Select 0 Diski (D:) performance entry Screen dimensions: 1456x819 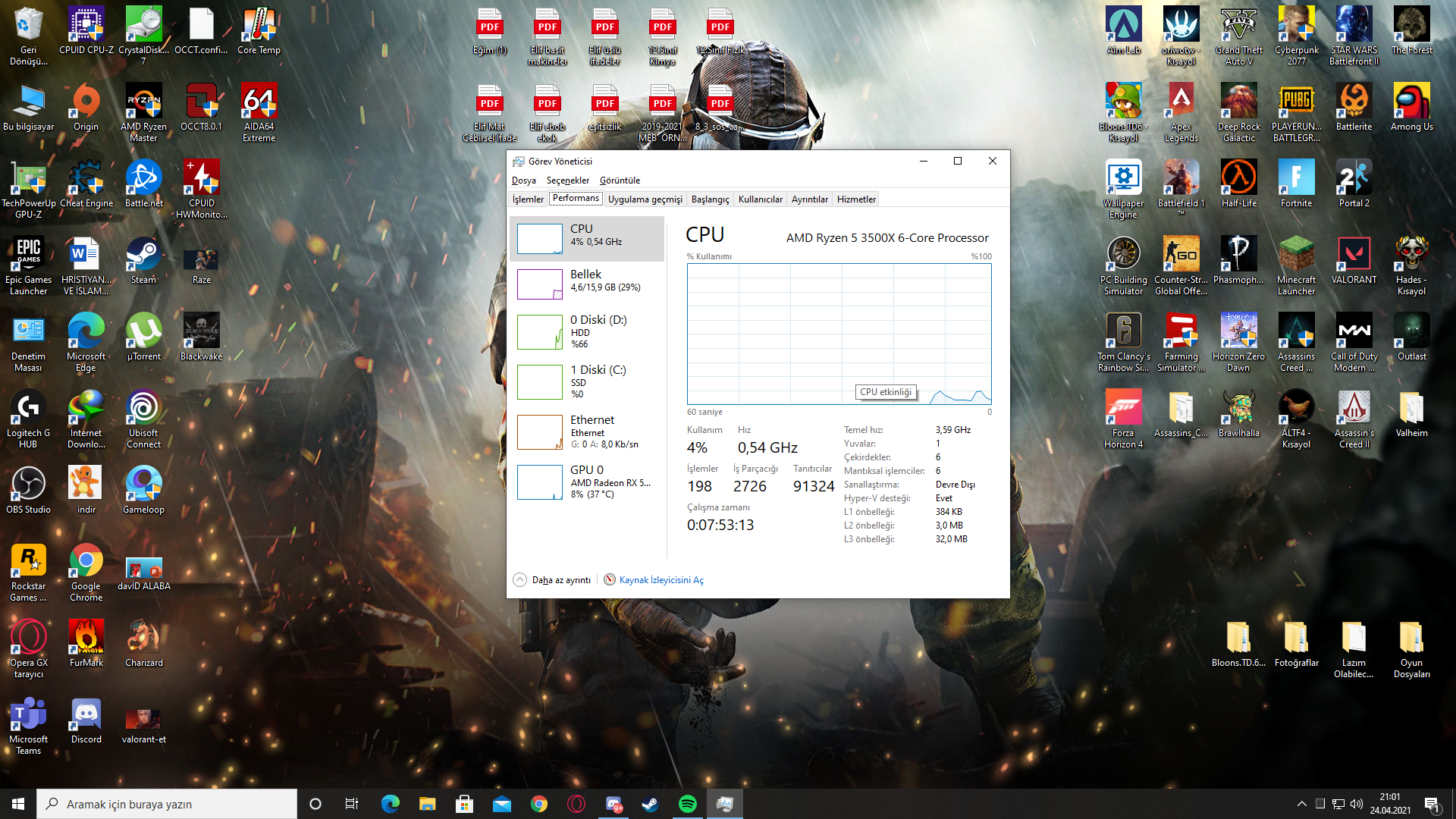(588, 331)
